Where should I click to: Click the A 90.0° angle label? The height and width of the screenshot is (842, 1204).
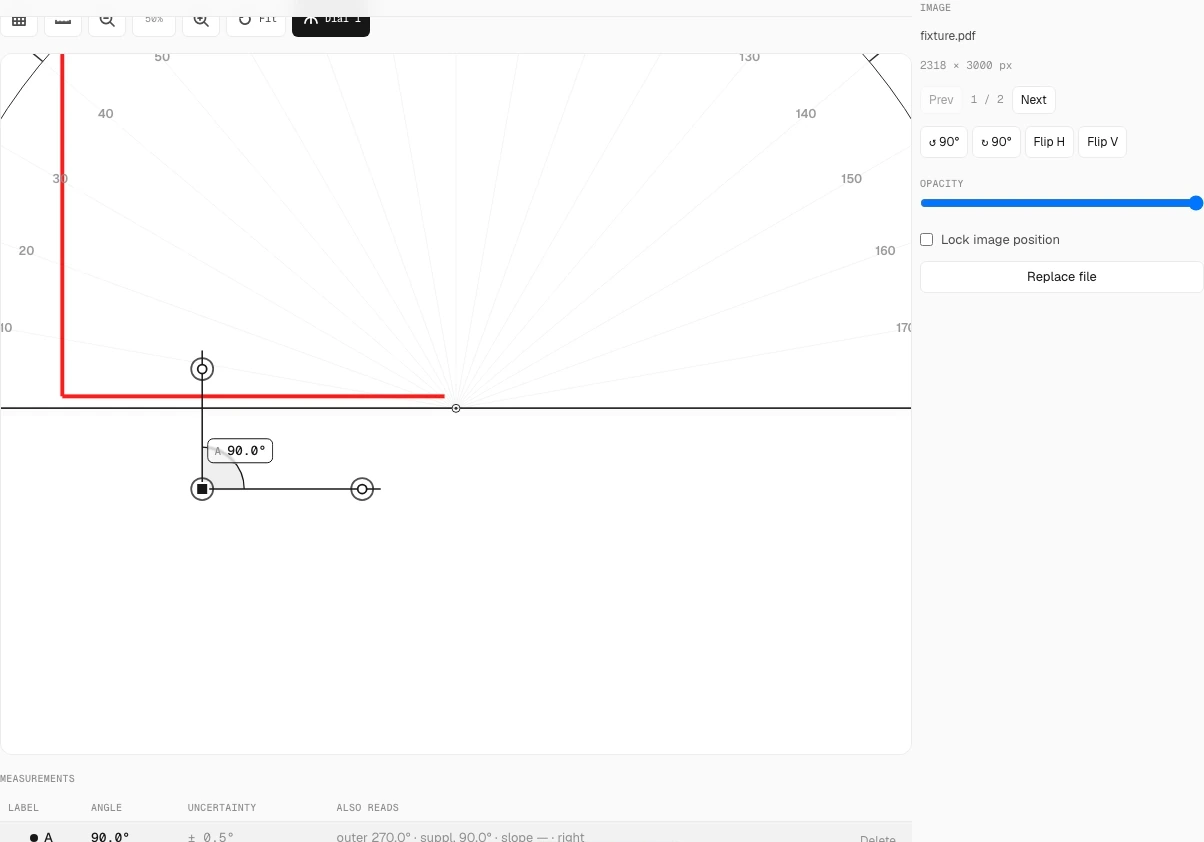tap(240, 451)
